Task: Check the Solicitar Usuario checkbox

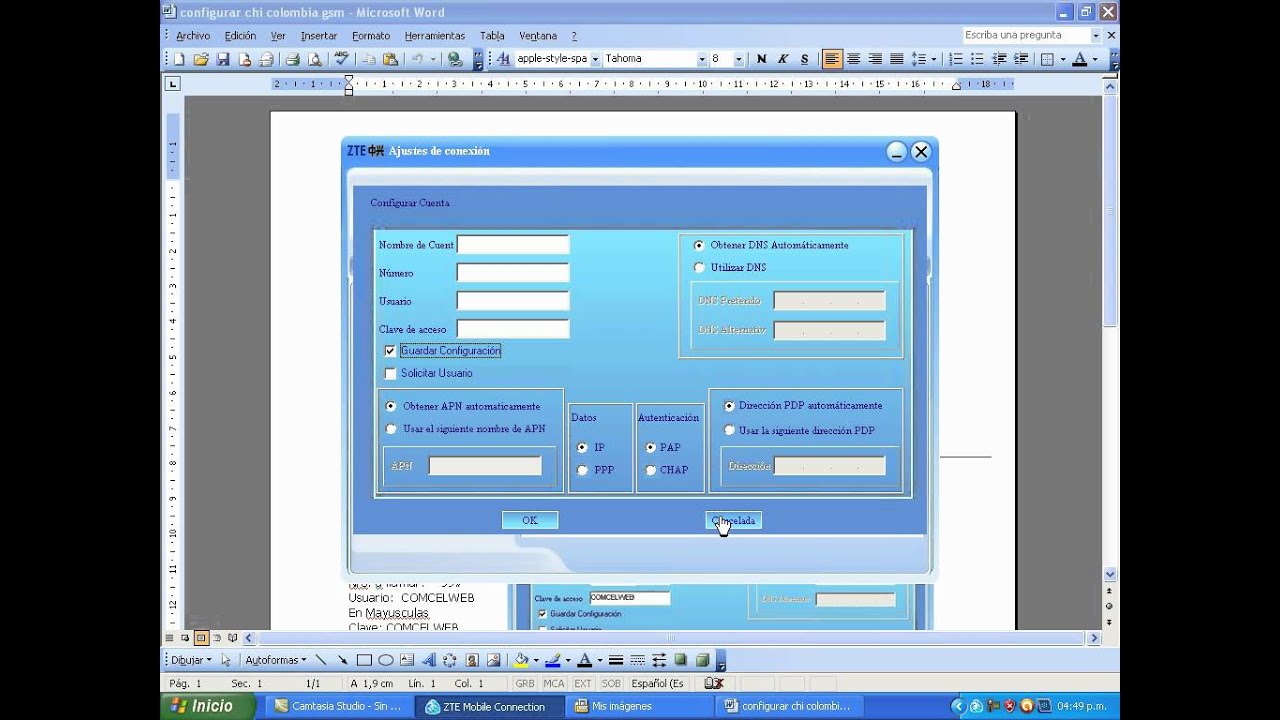Action: tap(390, 373)
